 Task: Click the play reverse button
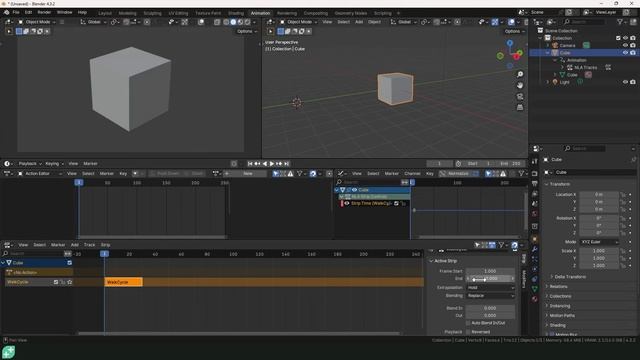click(264, 164)
